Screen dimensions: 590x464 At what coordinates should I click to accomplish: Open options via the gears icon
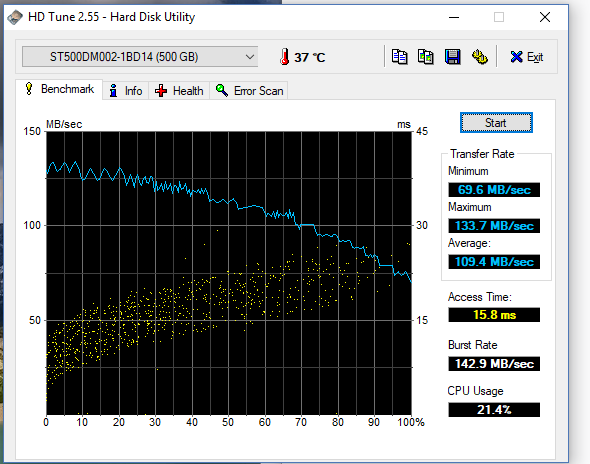(x=480, y=57)
